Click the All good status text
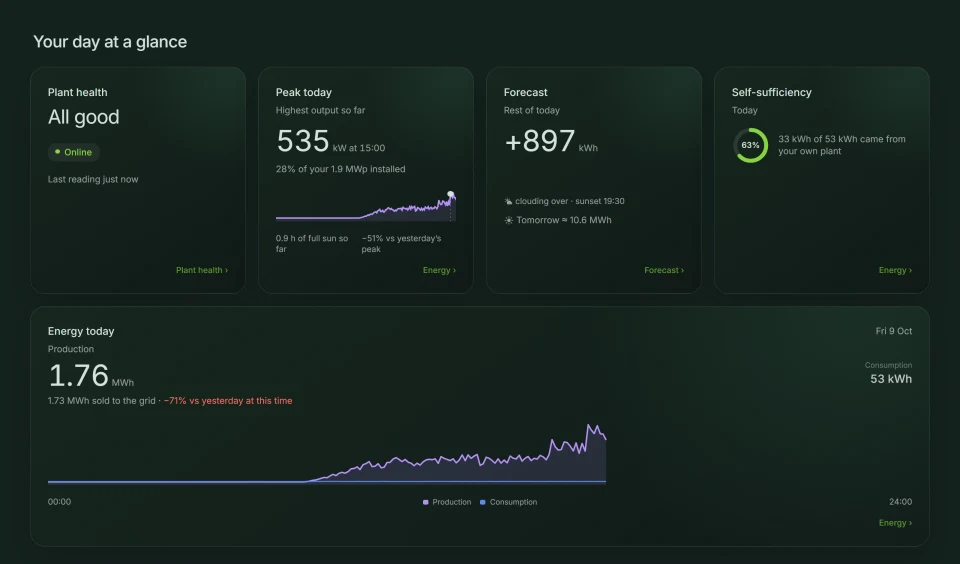 pyautogui.click(x=83, y=117)
